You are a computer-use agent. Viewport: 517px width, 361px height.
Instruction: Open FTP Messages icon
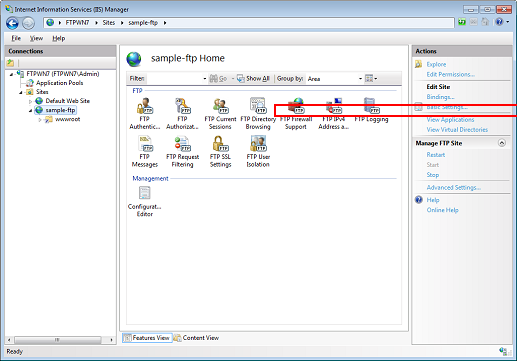click(x=144, y=151)
